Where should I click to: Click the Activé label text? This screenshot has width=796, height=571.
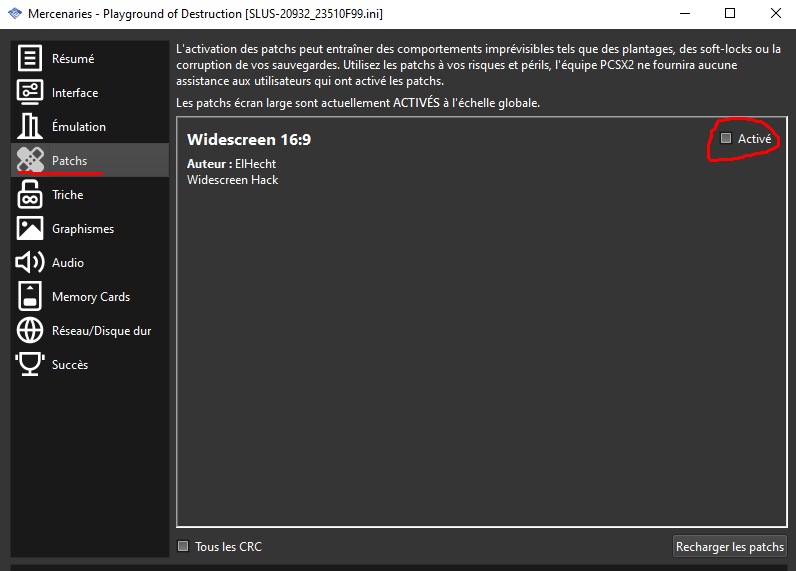tap(754, 139)
